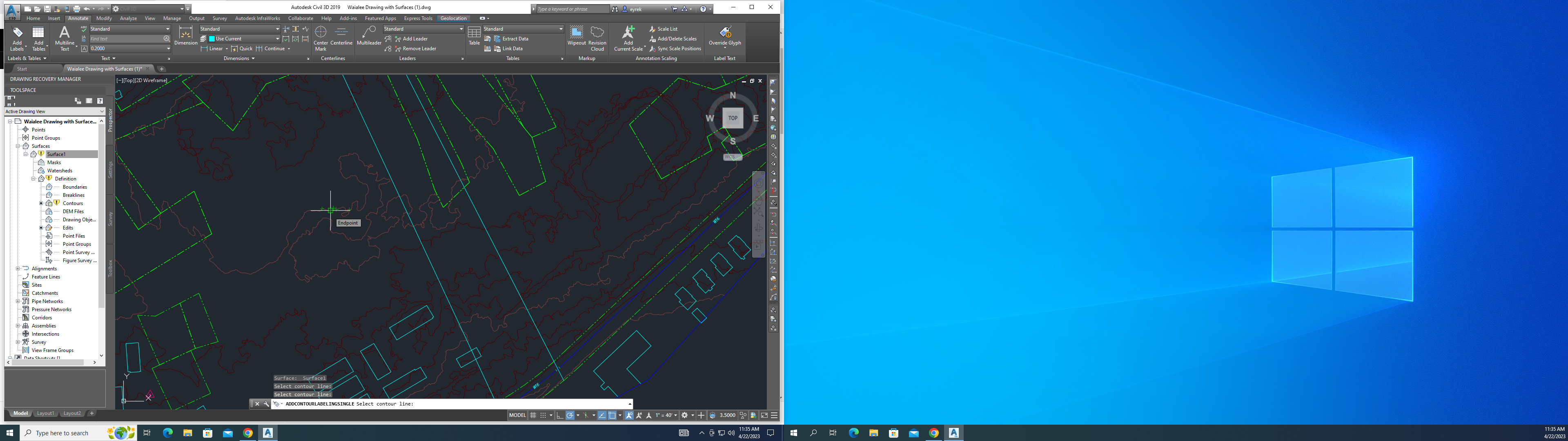The height and width of the screenshot is (441, 1568).
Task: Open Customization menu in status bar
Action: coord(774,415)
